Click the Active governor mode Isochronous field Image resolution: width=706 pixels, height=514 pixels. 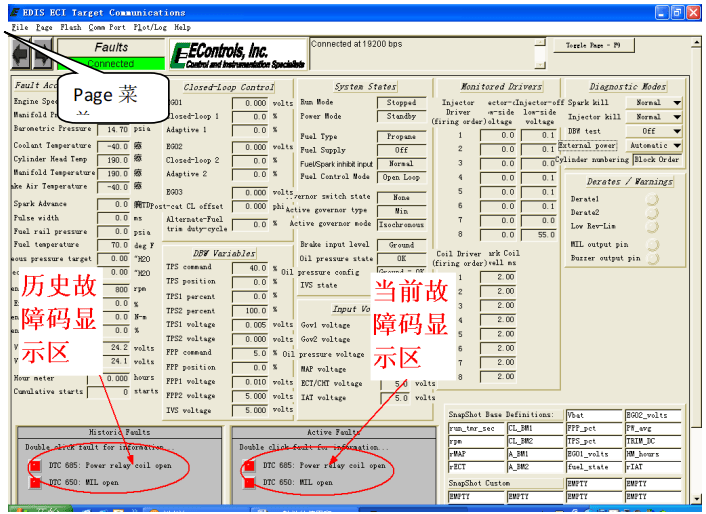401,224
